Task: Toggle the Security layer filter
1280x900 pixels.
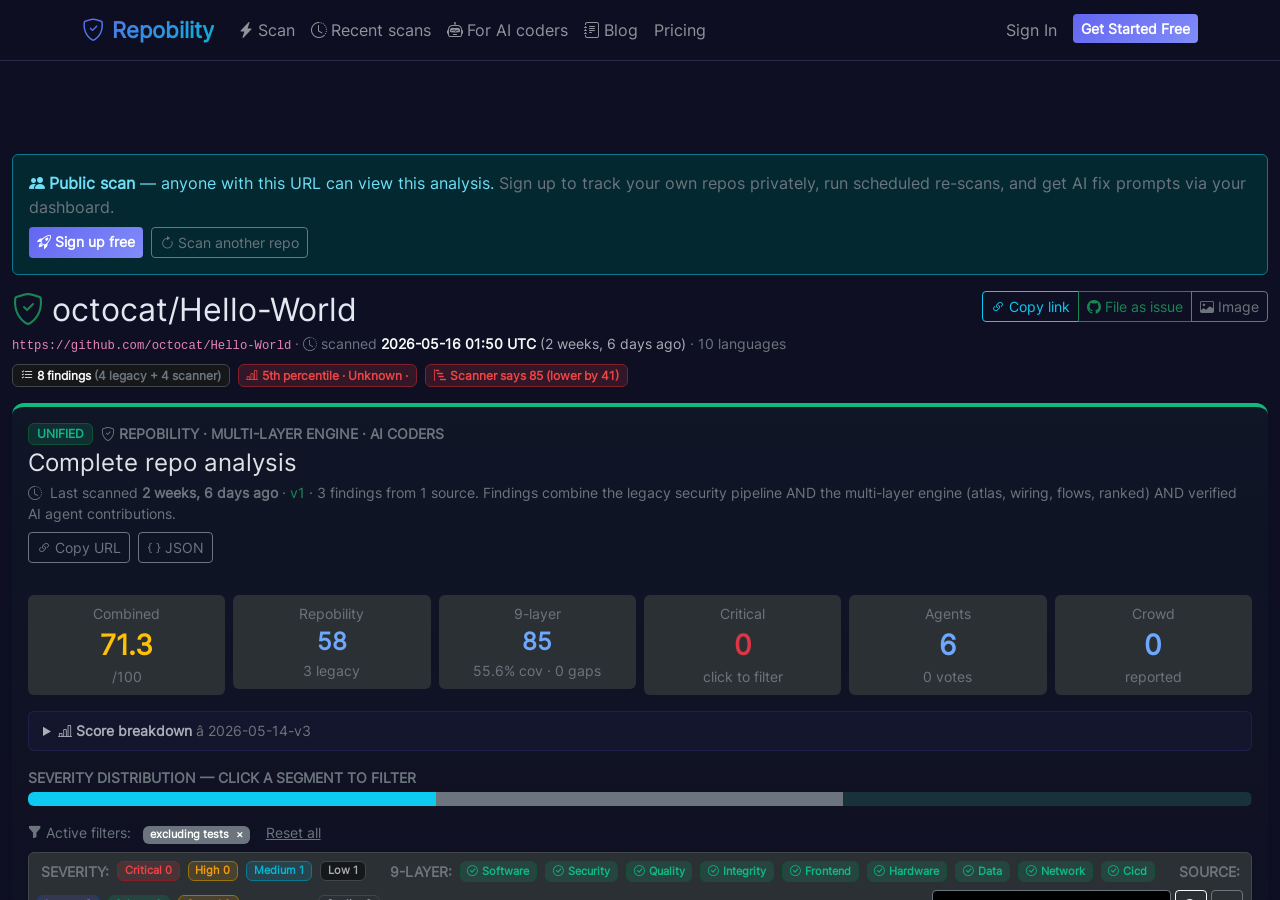Action: 581,871
